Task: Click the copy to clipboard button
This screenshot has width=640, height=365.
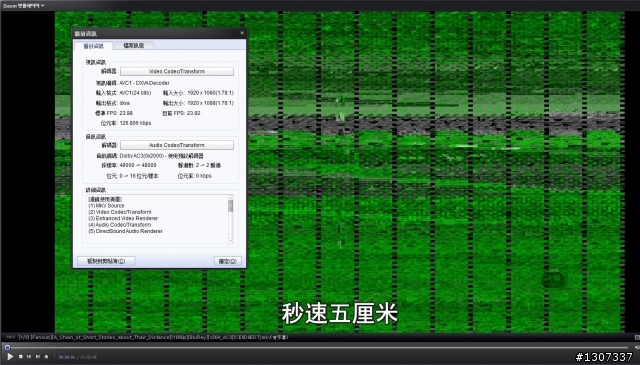Action: pyautogui.click(x=106, y=261)
